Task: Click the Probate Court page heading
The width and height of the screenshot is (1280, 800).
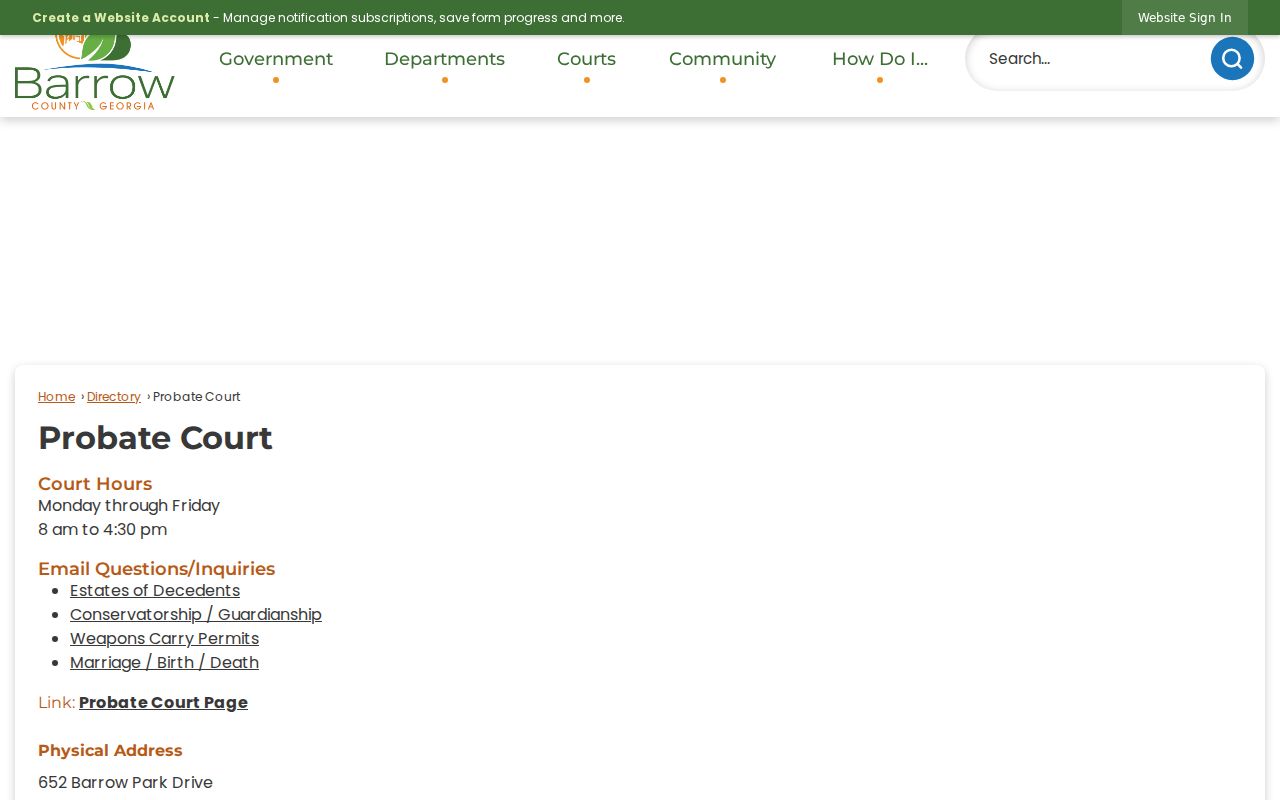Action: pos(155,438)
